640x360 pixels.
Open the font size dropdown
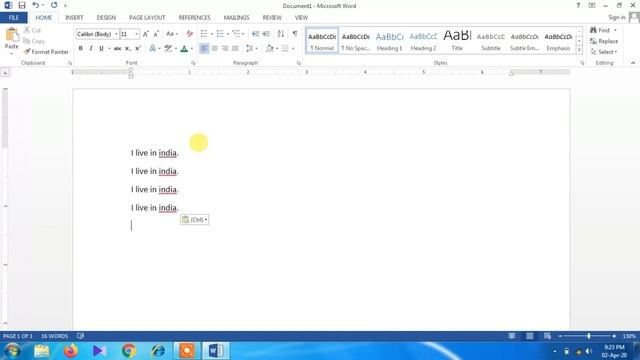point(137,34)
